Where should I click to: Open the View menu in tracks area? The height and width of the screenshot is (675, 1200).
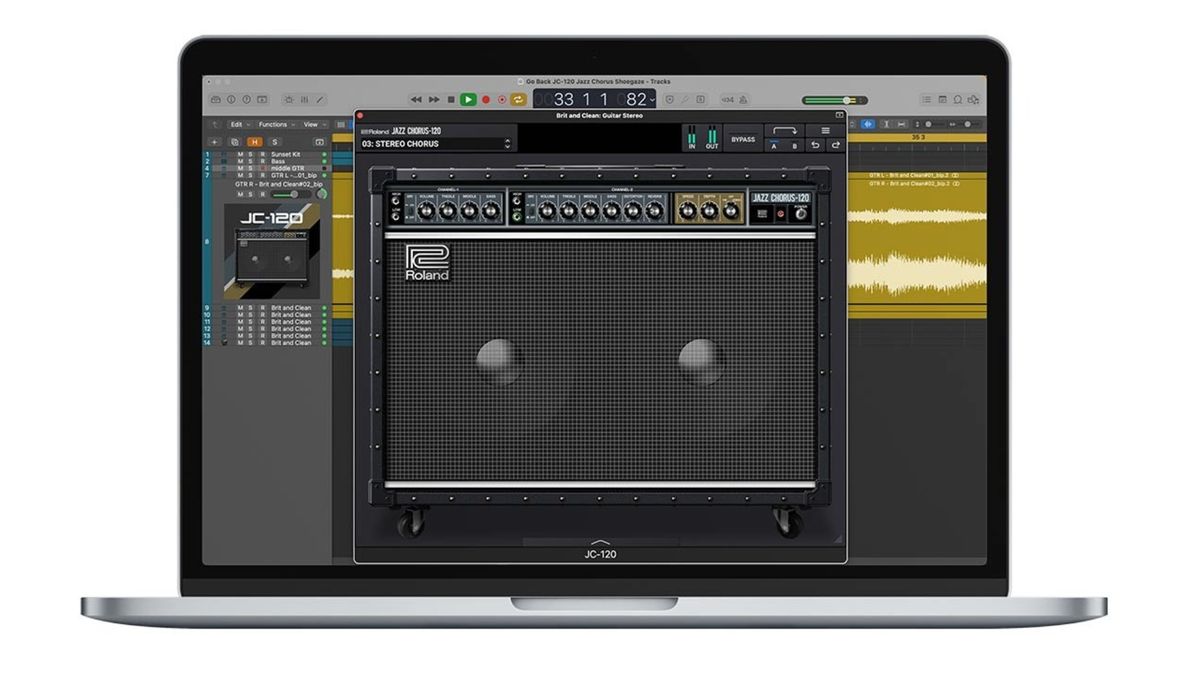tap(314, 124)
